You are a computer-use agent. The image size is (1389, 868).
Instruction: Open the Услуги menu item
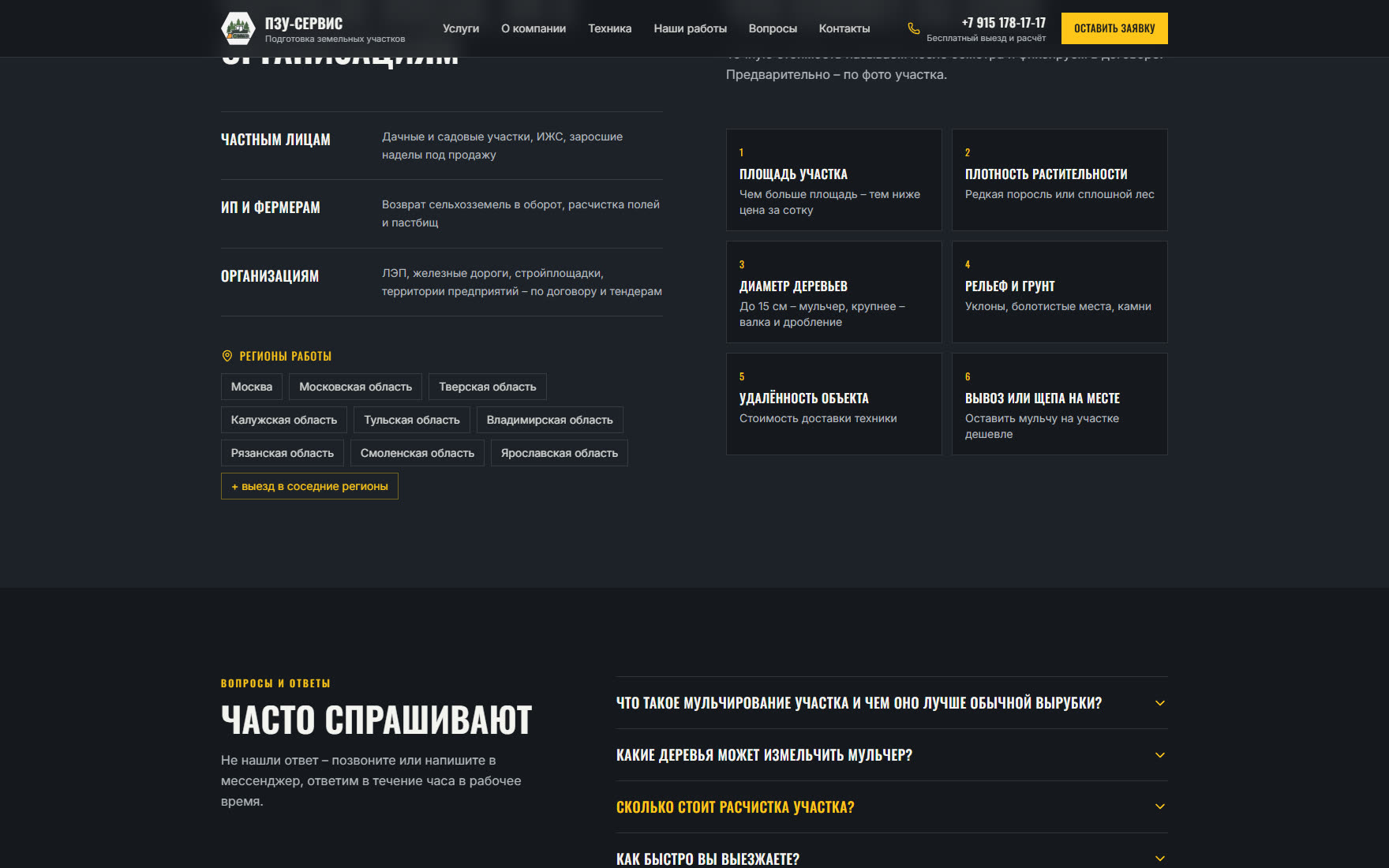461,28
